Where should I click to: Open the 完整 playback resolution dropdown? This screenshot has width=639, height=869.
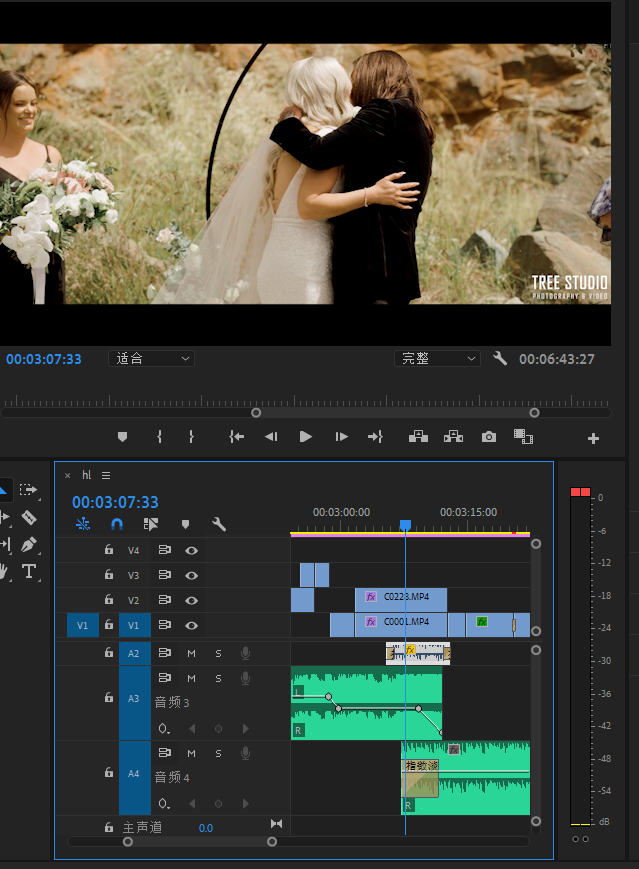(x=437, y=359)
